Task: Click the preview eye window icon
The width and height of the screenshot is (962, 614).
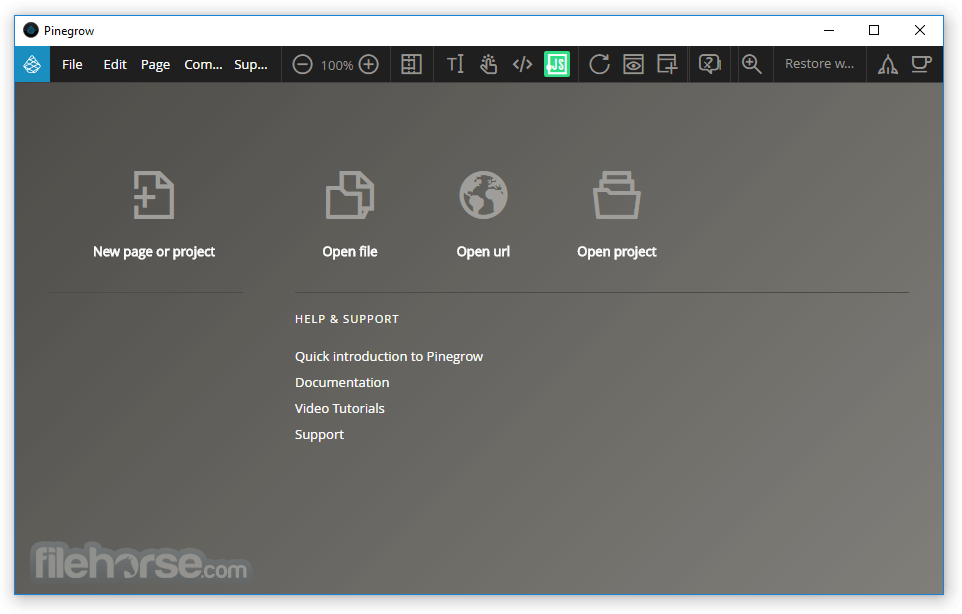Action: (x=633, y=64)
